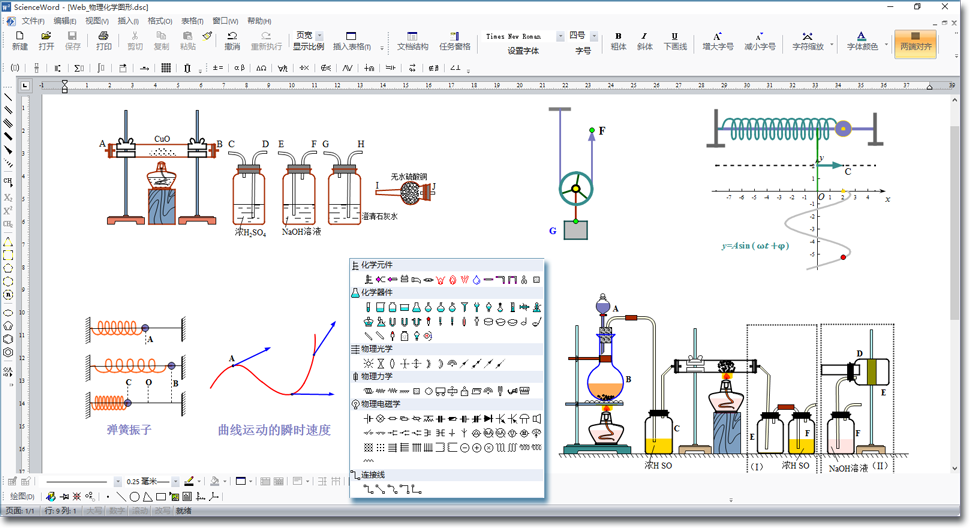Viewport: 974px width, 530px height.
Task: Select the ellipse shape in the drawing toolbar
Action: coord(134,496)
